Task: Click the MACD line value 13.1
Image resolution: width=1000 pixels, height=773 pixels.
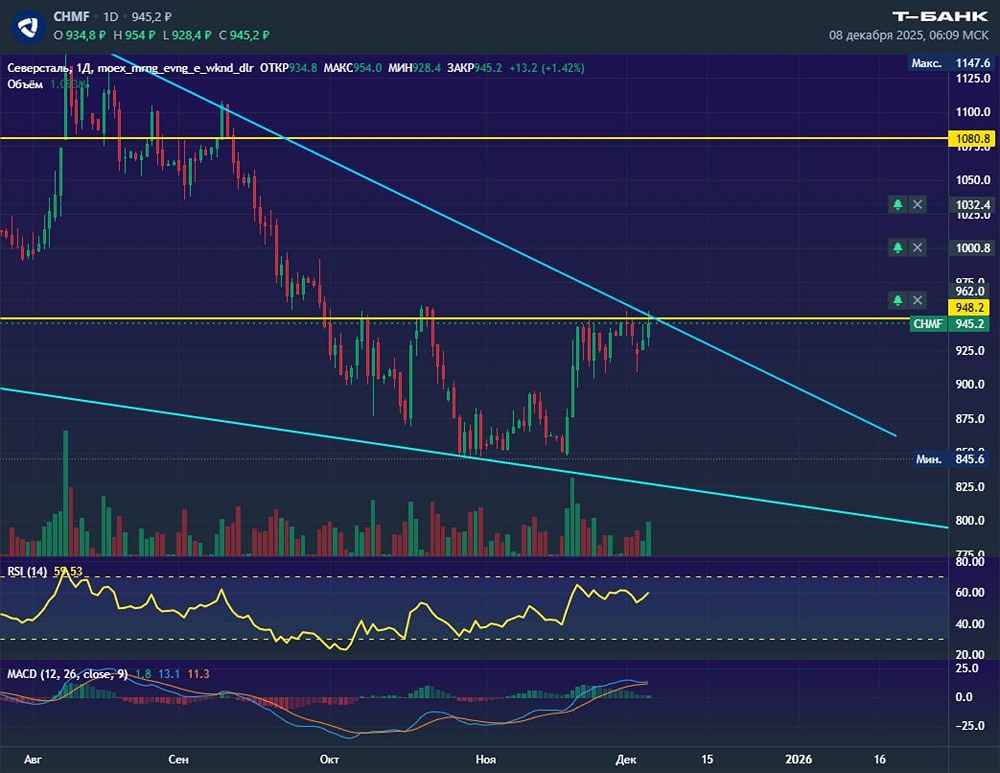Action: point(169,674)
